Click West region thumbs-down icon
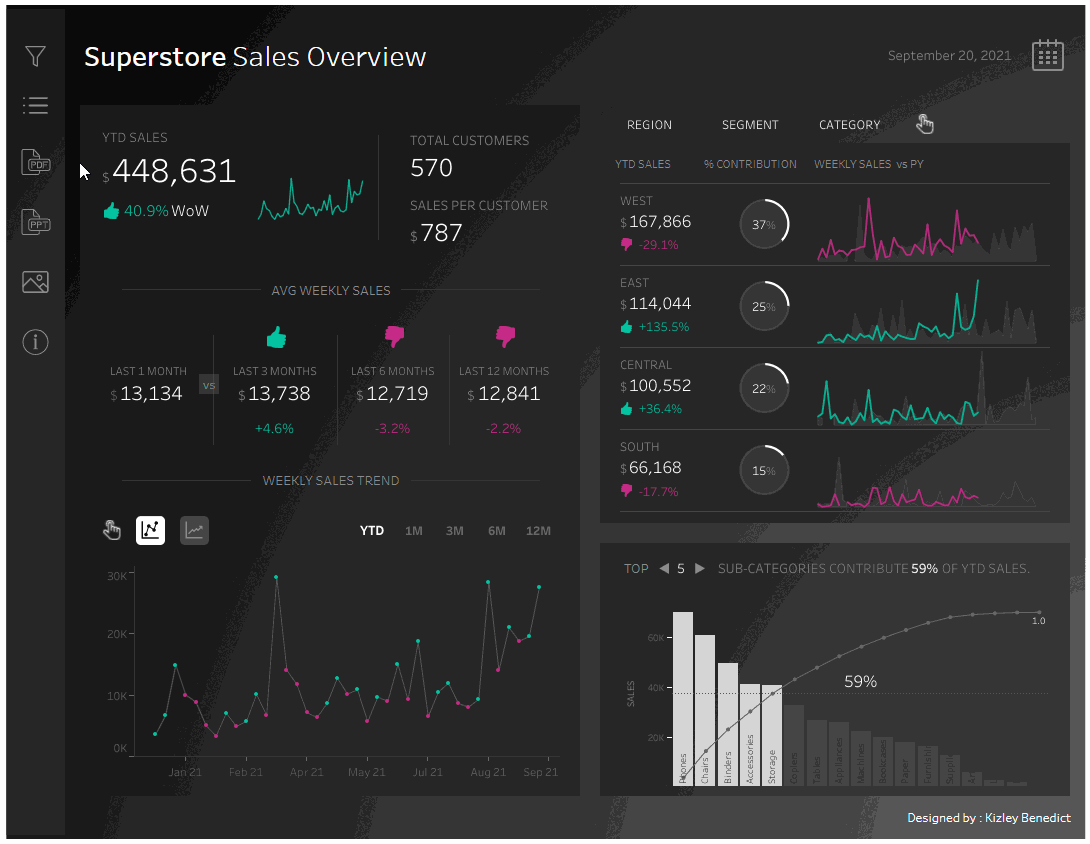Viewport: 1090px width, 844px height. (626, 245)
